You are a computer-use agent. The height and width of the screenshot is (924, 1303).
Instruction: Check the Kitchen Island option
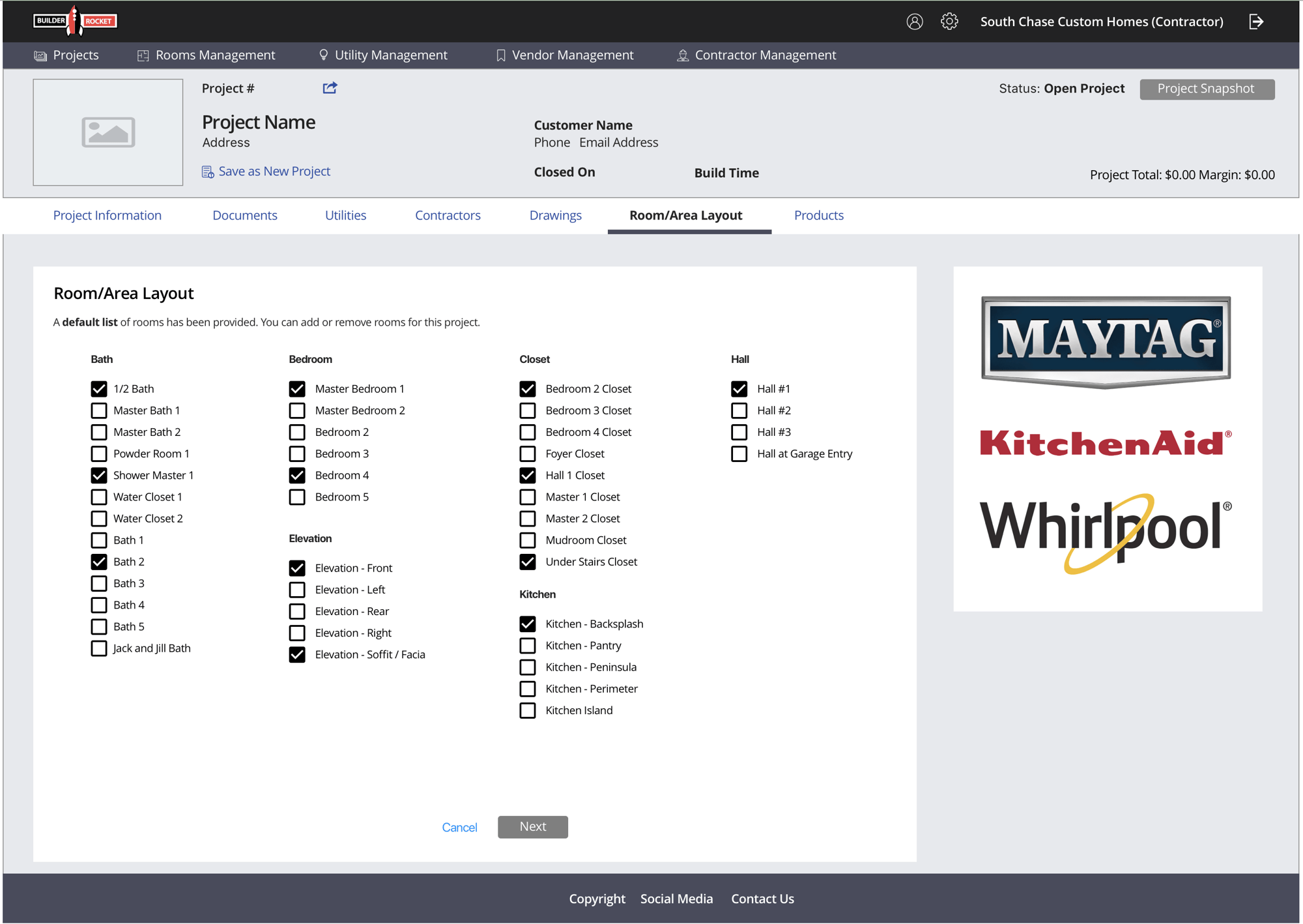[x=527, y=710]
